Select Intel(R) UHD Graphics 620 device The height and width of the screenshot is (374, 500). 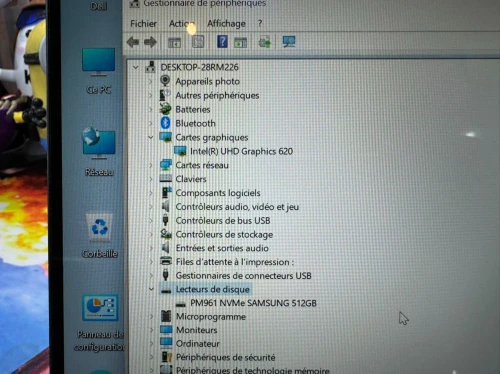[241, 151]
